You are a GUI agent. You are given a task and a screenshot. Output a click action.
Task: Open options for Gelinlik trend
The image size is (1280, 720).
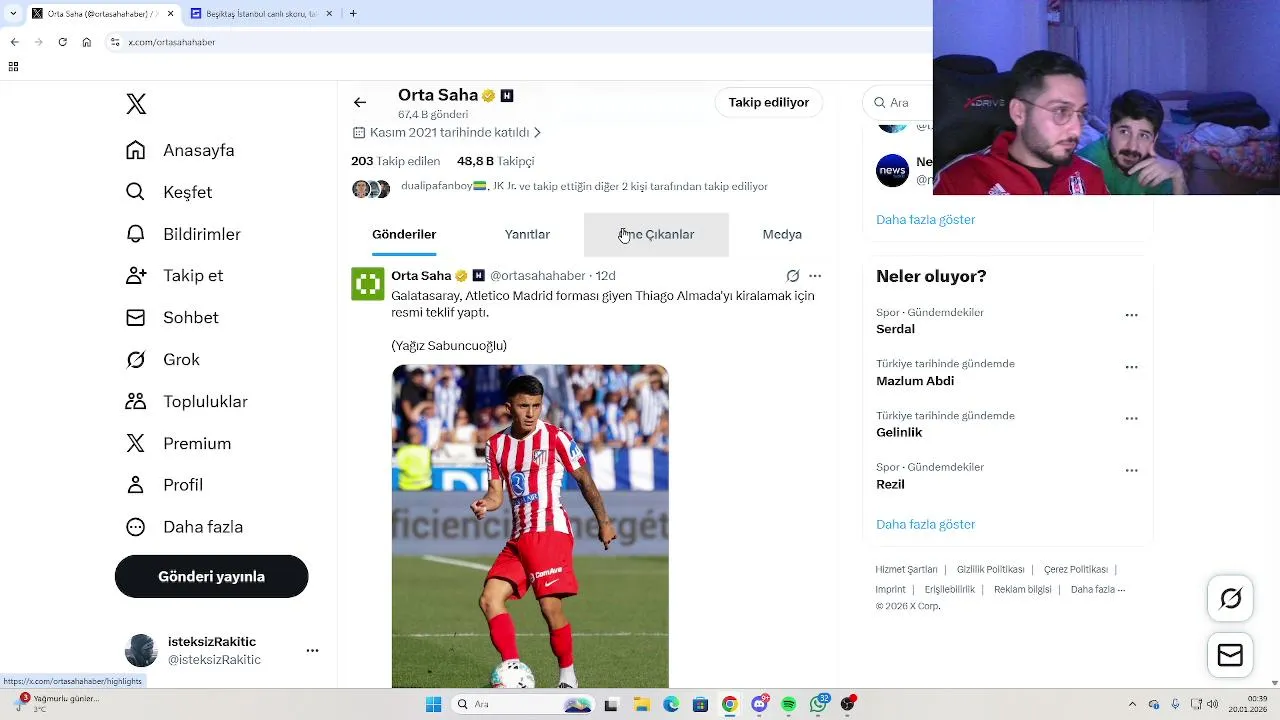click(1131, 419)
